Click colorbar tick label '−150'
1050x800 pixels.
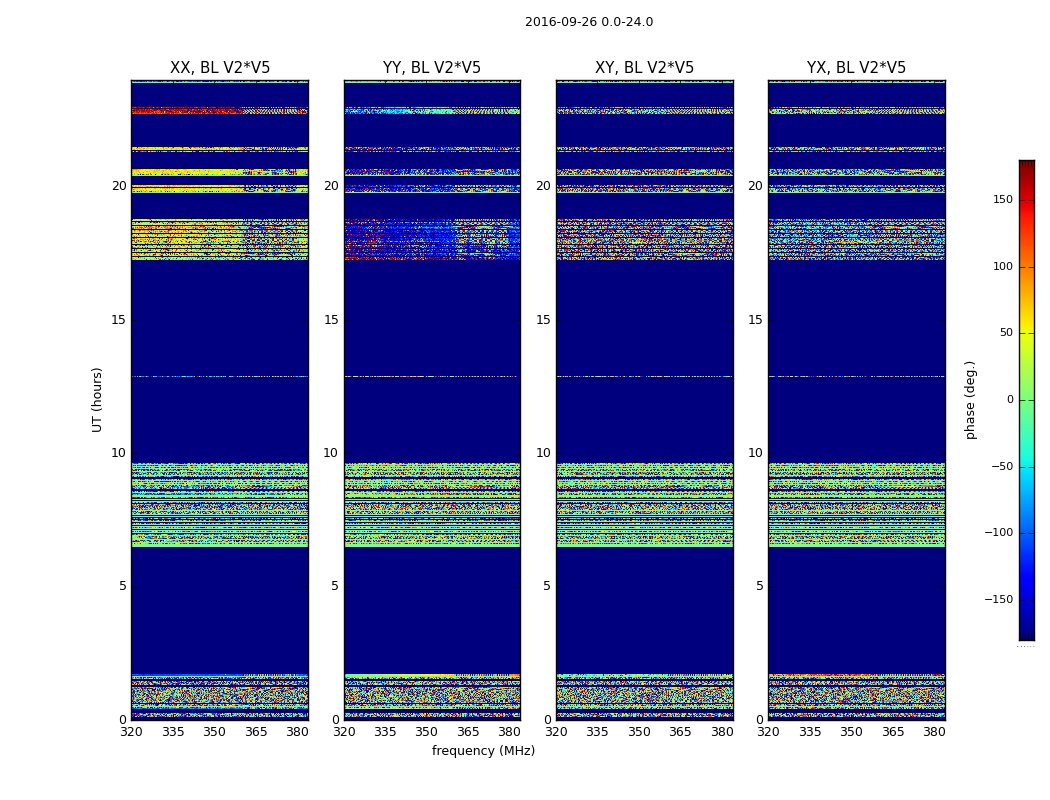tap(998, 599)
